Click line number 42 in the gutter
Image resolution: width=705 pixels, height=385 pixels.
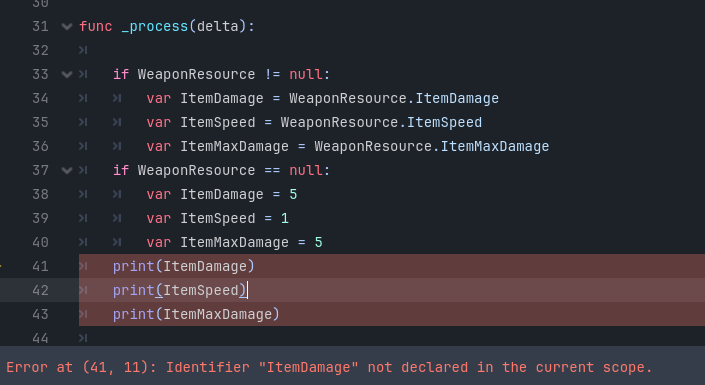point(40,290)
